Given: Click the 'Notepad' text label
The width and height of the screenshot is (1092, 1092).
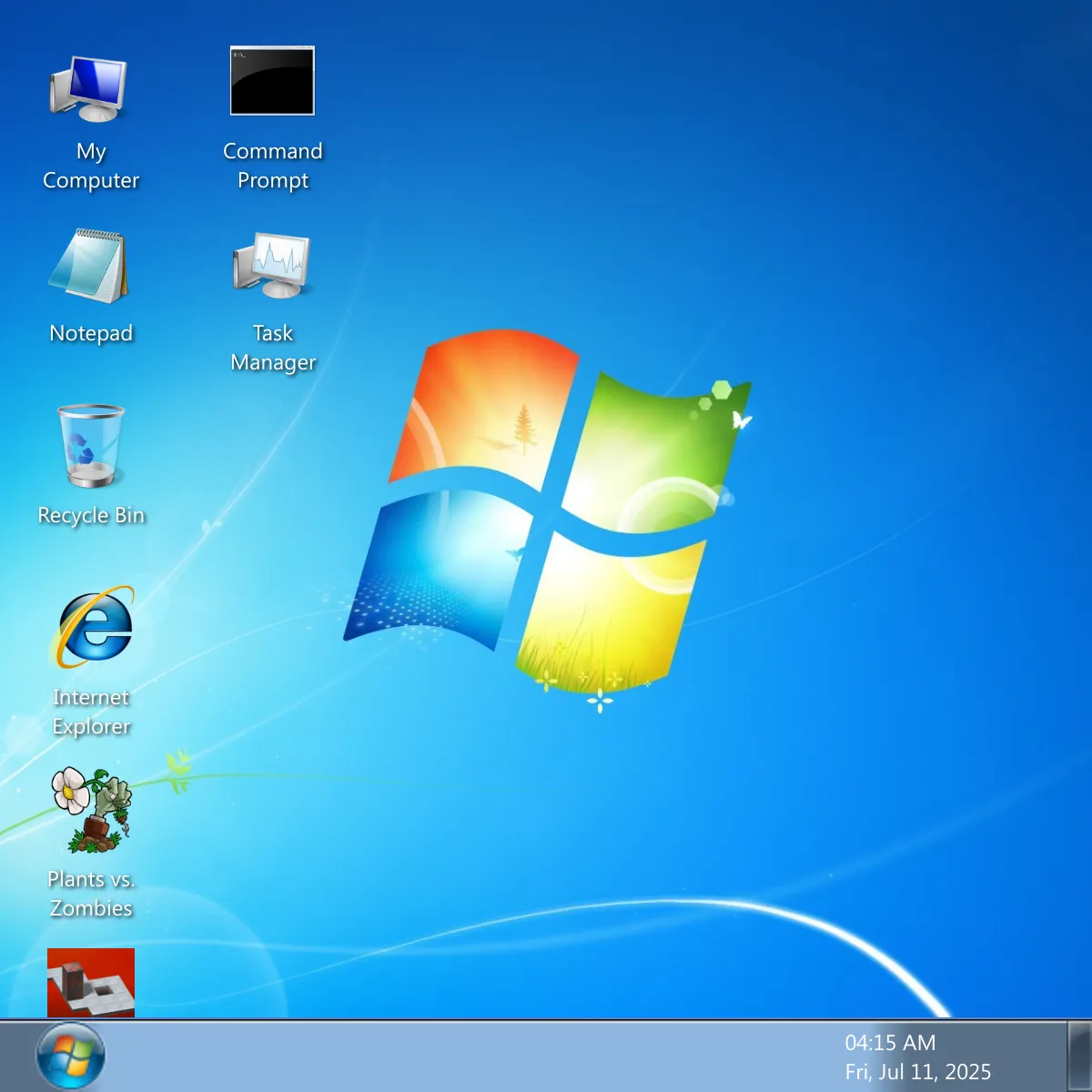Looking at the screenshot, I should click(x=91, y=333).
